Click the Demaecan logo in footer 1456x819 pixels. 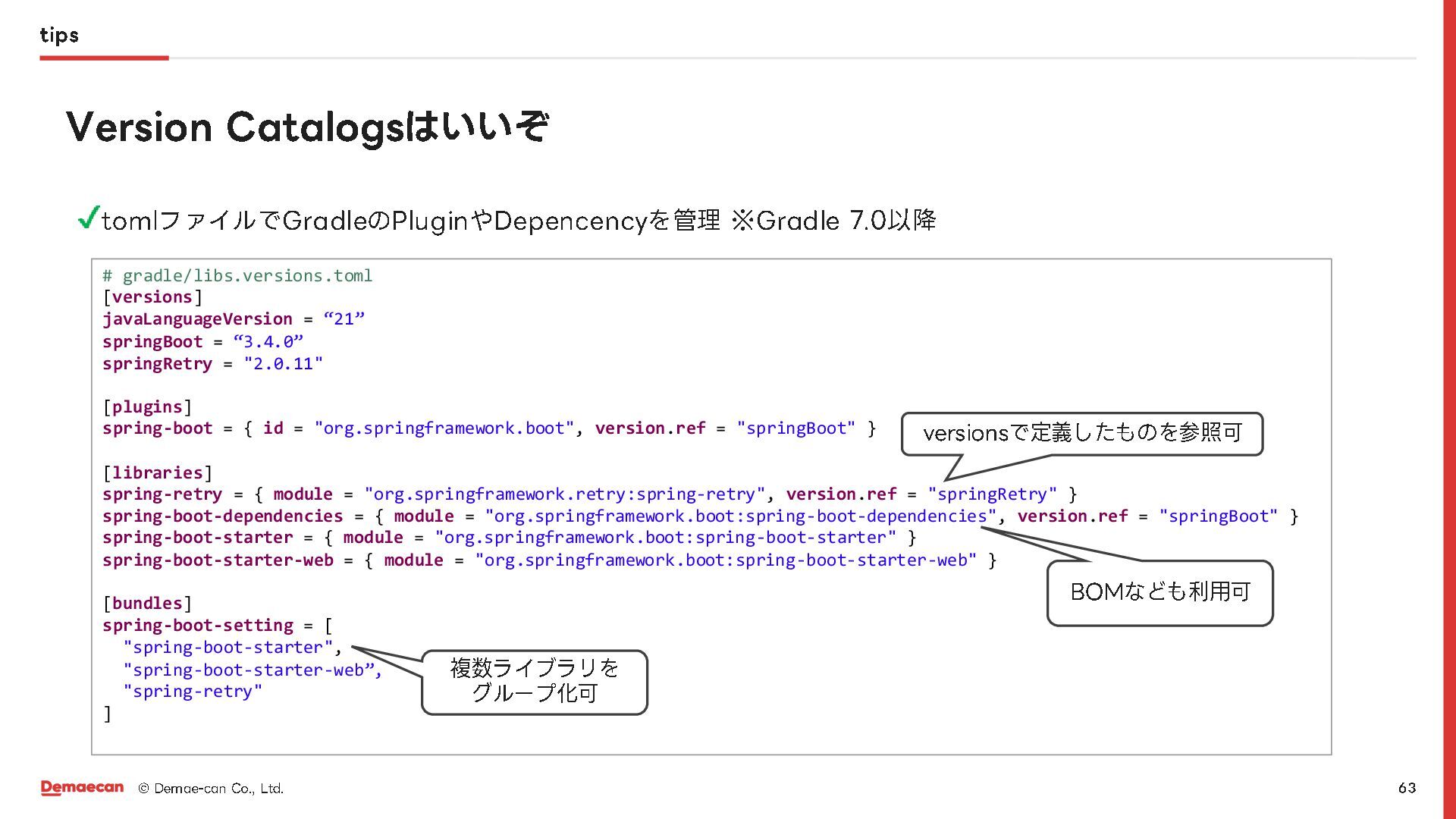[82, 788]
